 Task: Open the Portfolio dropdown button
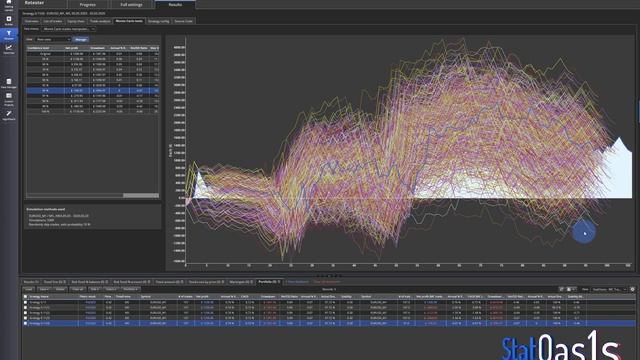130,289
